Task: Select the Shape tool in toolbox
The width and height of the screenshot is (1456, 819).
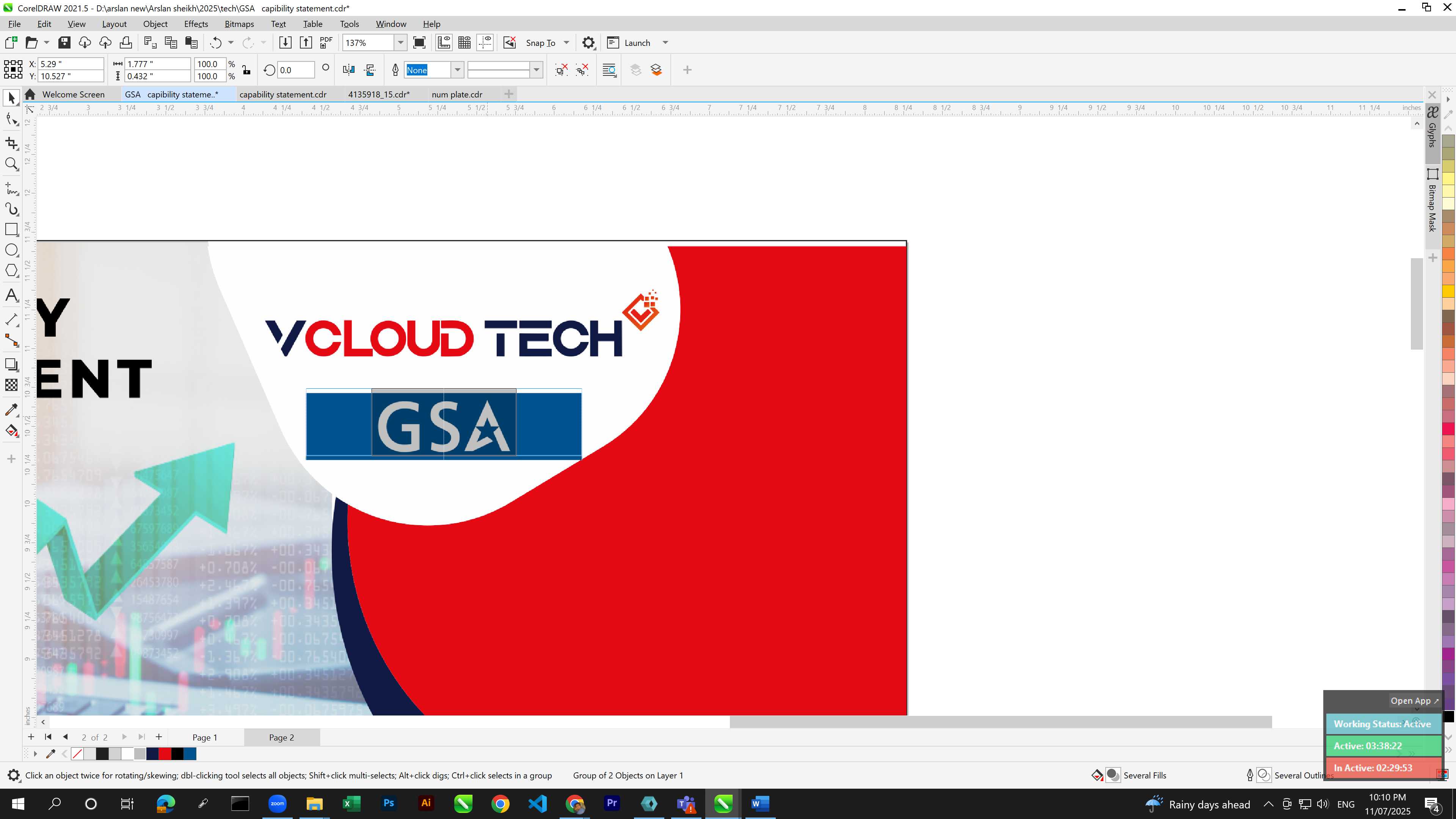Action: 11,119
